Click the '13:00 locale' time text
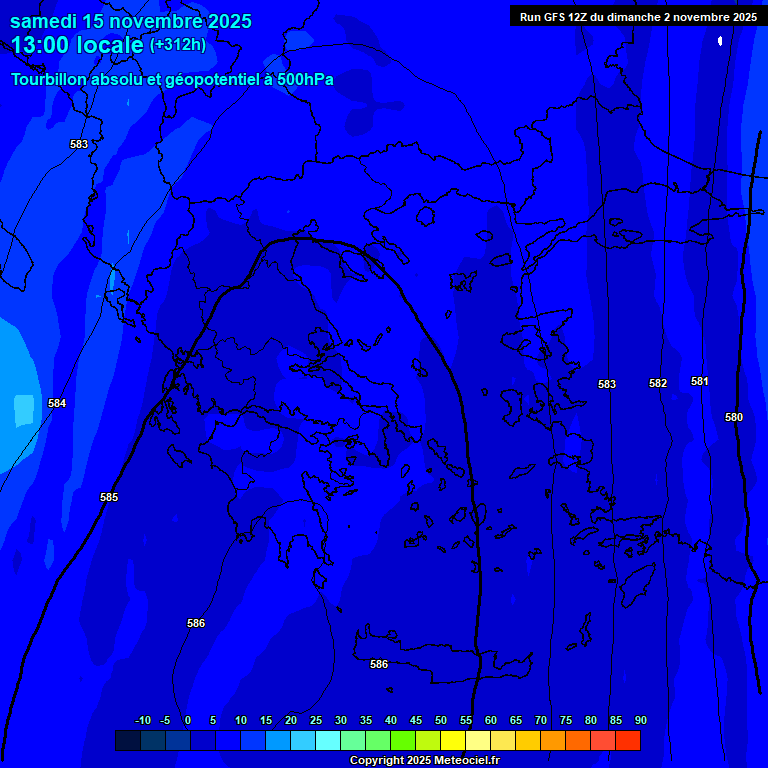Viewport: 768px width, 768px height. coord(78,45)
